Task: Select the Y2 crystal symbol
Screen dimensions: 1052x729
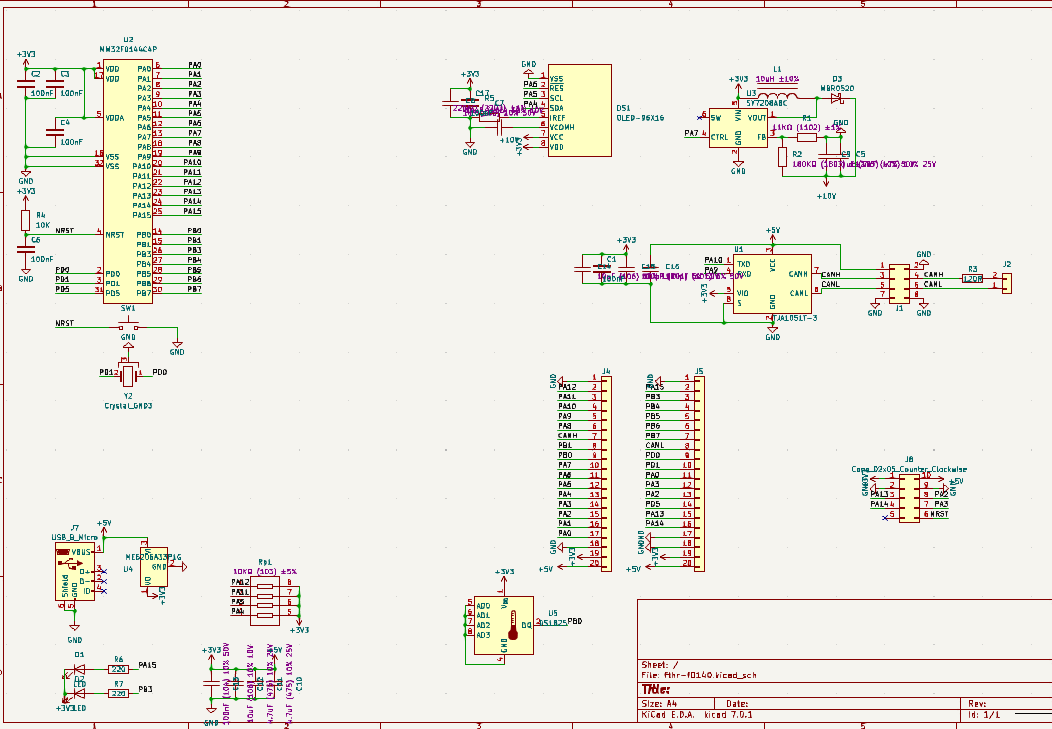Action: tap(128, 376)
